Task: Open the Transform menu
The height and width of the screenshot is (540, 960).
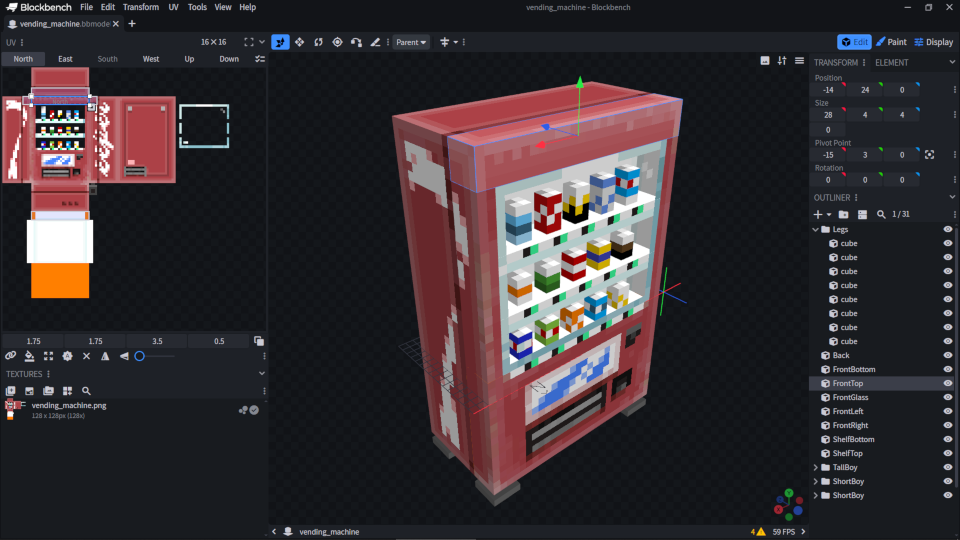Action: point(141,7)
